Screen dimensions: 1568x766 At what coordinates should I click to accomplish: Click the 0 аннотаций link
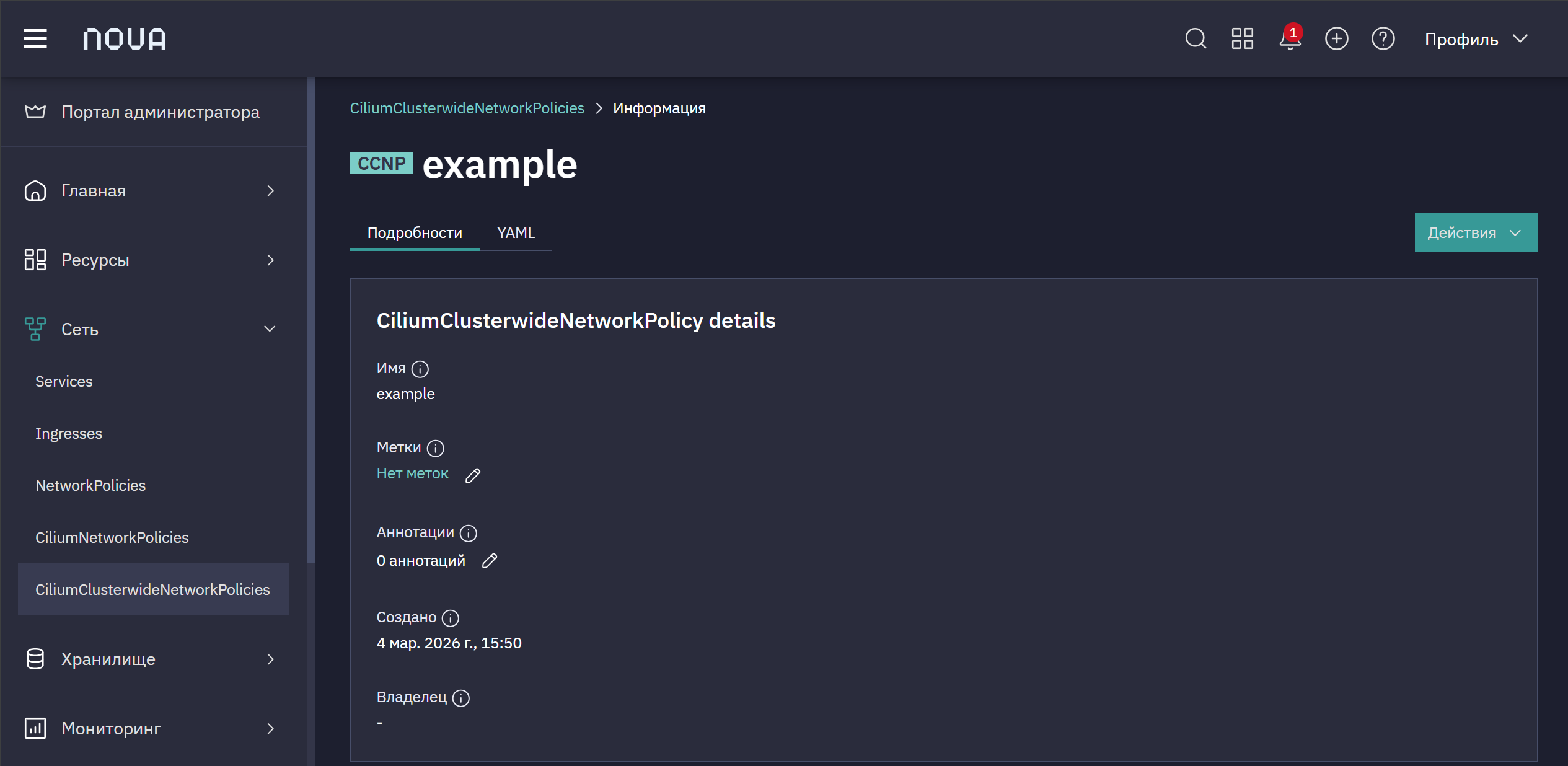tap(421, 561)
